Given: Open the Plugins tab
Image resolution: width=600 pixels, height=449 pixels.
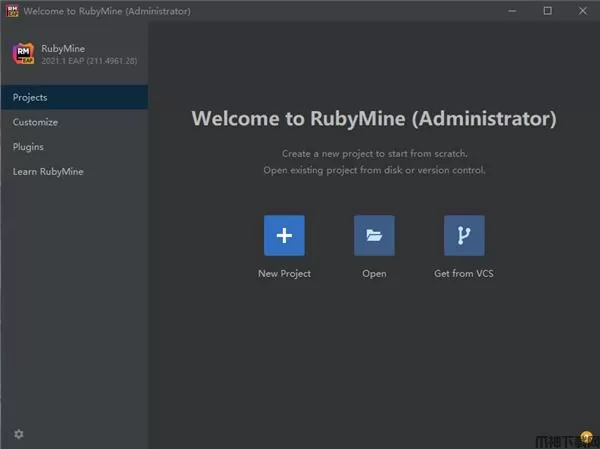Looking at the screenshot, I should [x=28, y=147].
